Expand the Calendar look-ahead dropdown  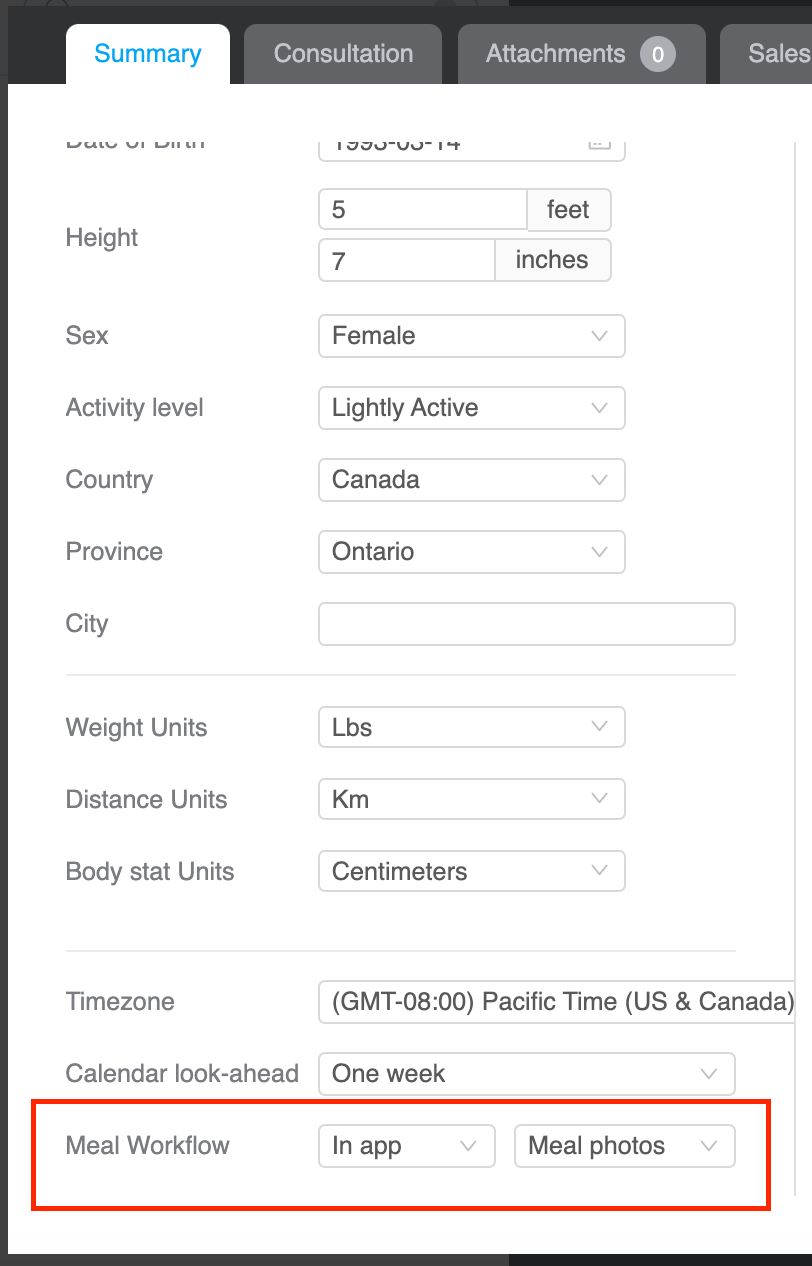click(x=527, y=1074)
